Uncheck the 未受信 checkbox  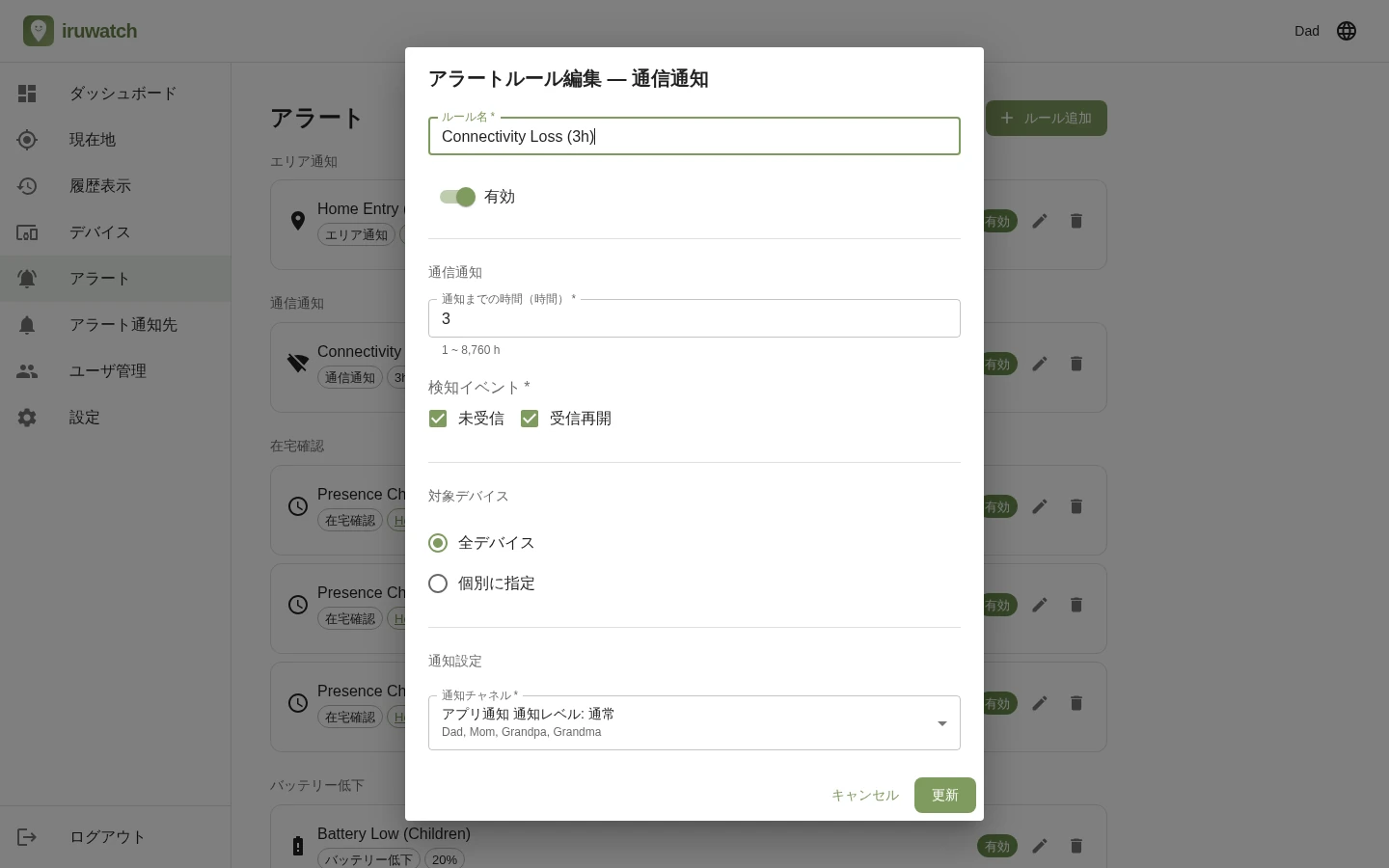[x=438, y=419]
